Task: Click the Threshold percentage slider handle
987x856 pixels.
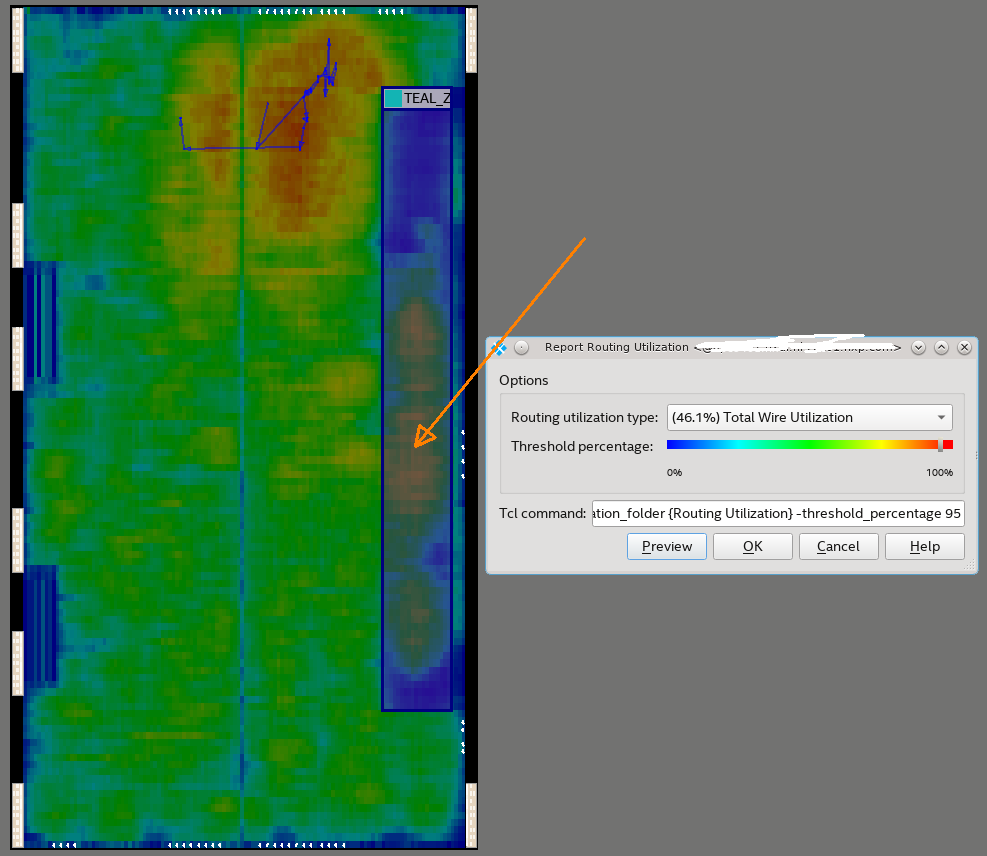Action: (940, 445)
